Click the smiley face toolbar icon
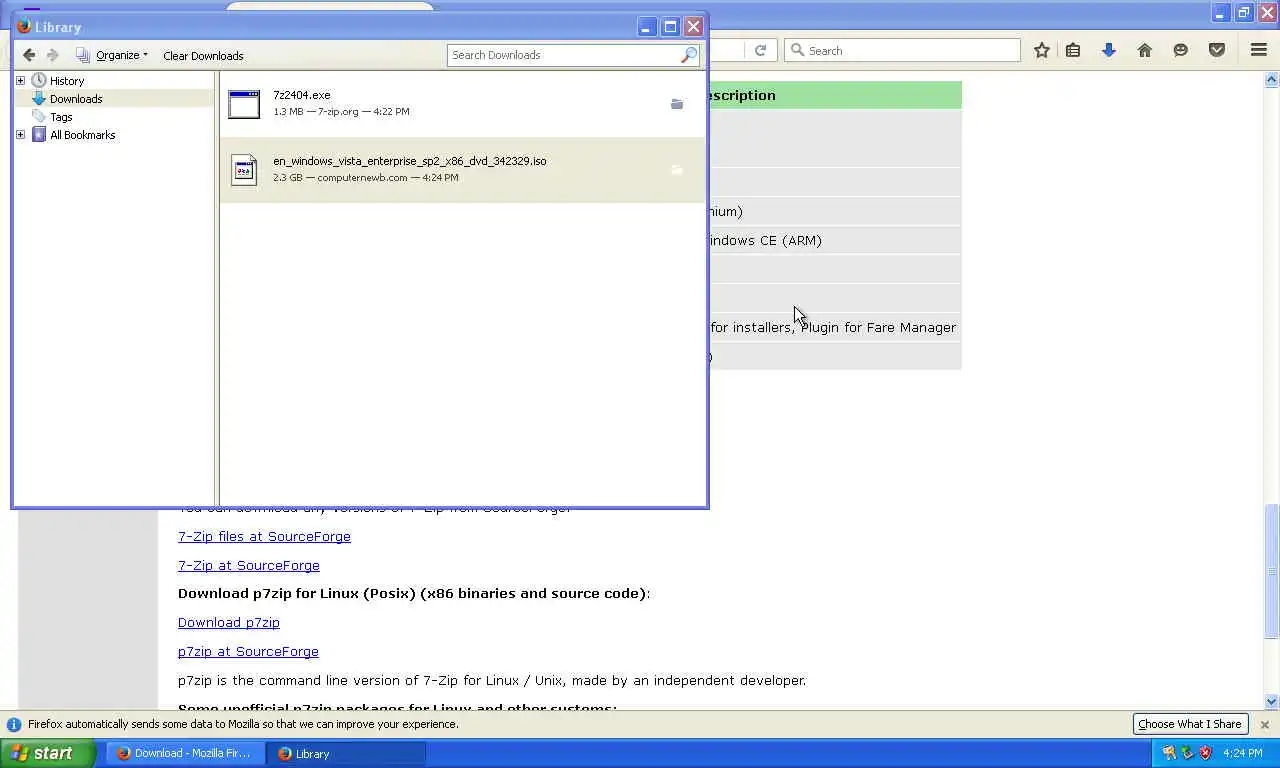 1181,50
